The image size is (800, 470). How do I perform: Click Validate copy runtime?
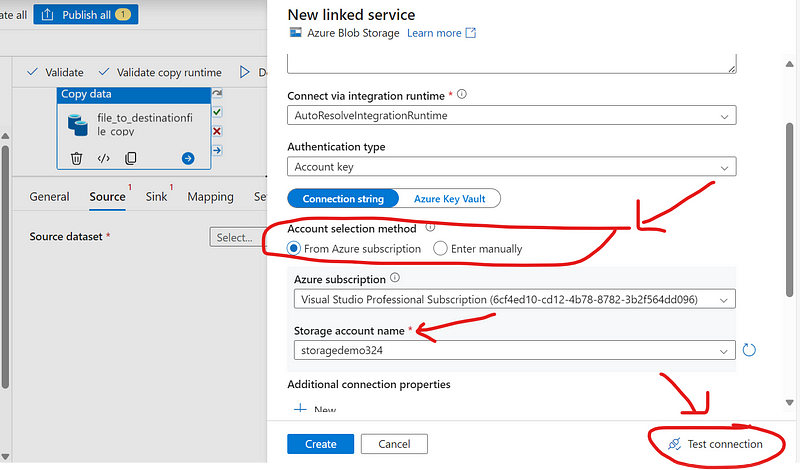tap(160, 72)
